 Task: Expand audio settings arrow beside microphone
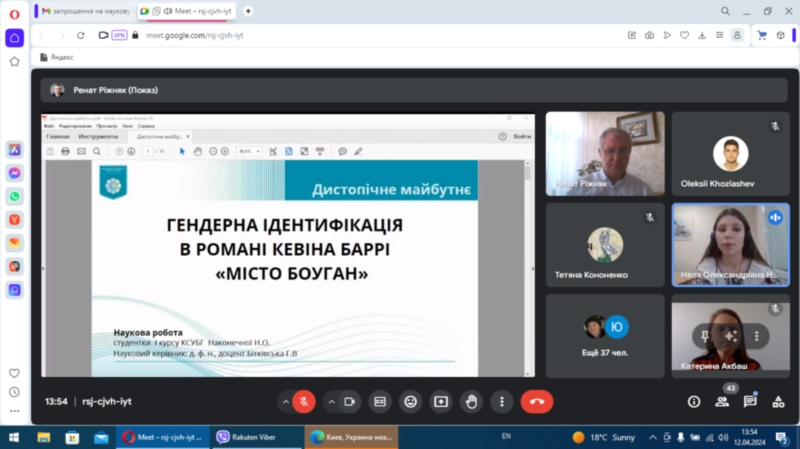(285, 401)
